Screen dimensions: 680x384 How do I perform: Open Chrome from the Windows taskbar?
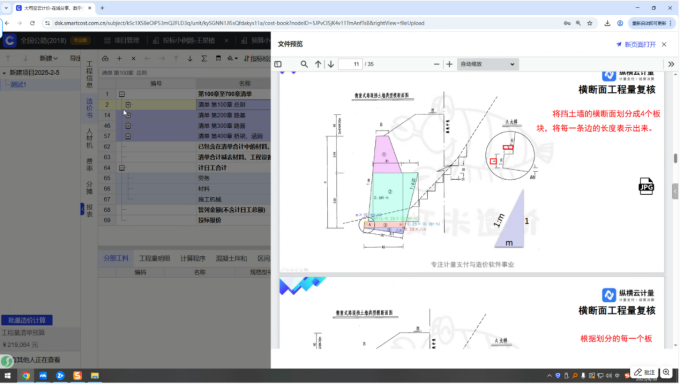pyautogui.click(x=26, y=376)
